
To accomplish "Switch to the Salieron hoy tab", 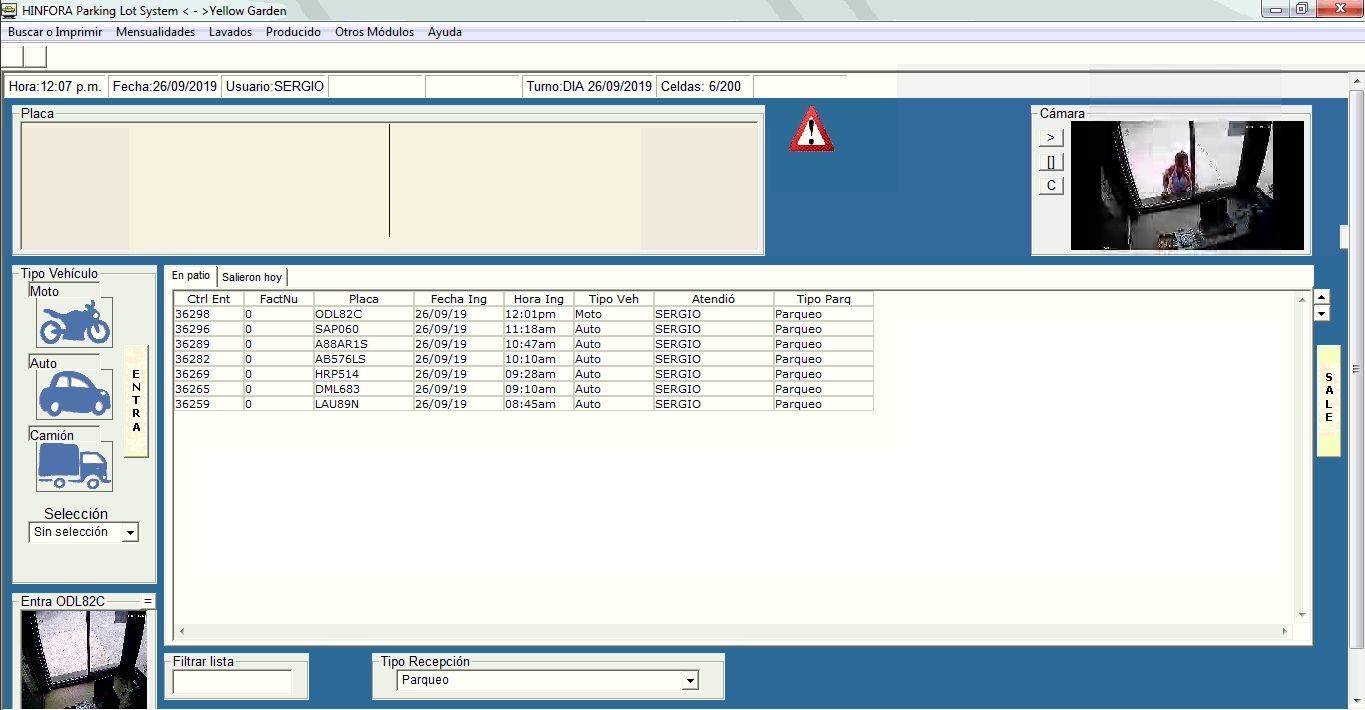I will [252, 277].
